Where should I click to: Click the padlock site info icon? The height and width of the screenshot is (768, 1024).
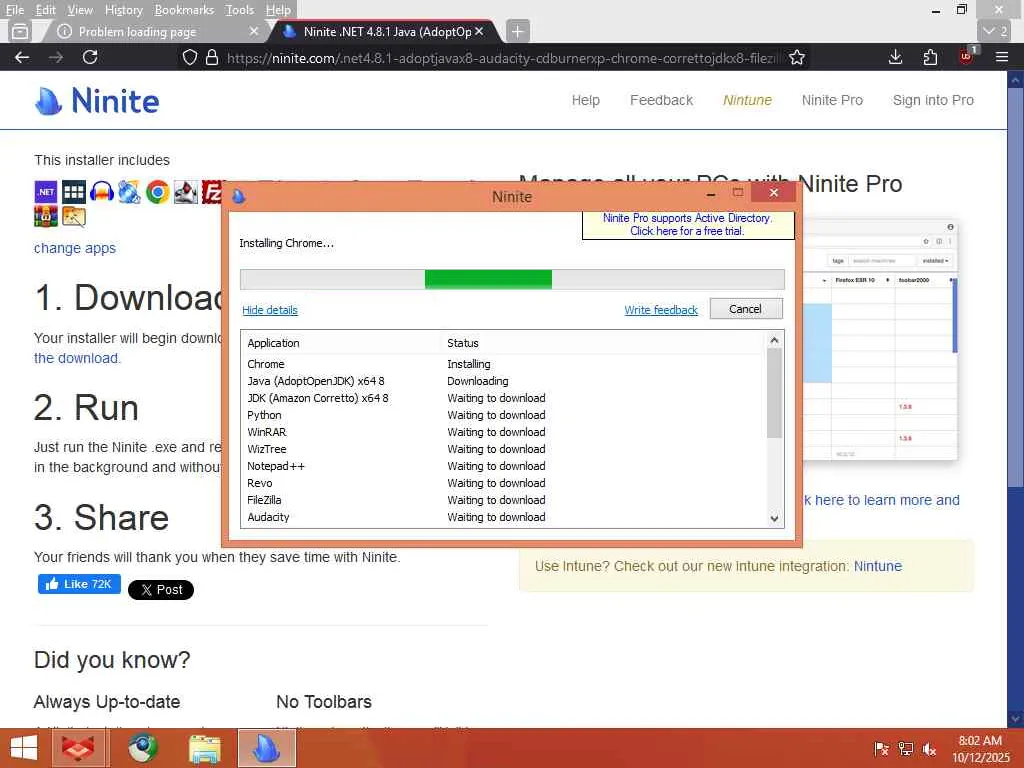212,57
